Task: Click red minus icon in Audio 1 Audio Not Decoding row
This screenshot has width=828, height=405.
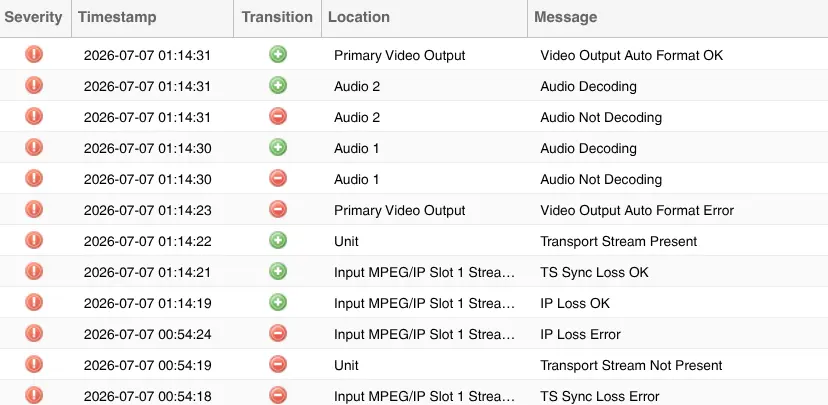Action: (x=278, y=178)
